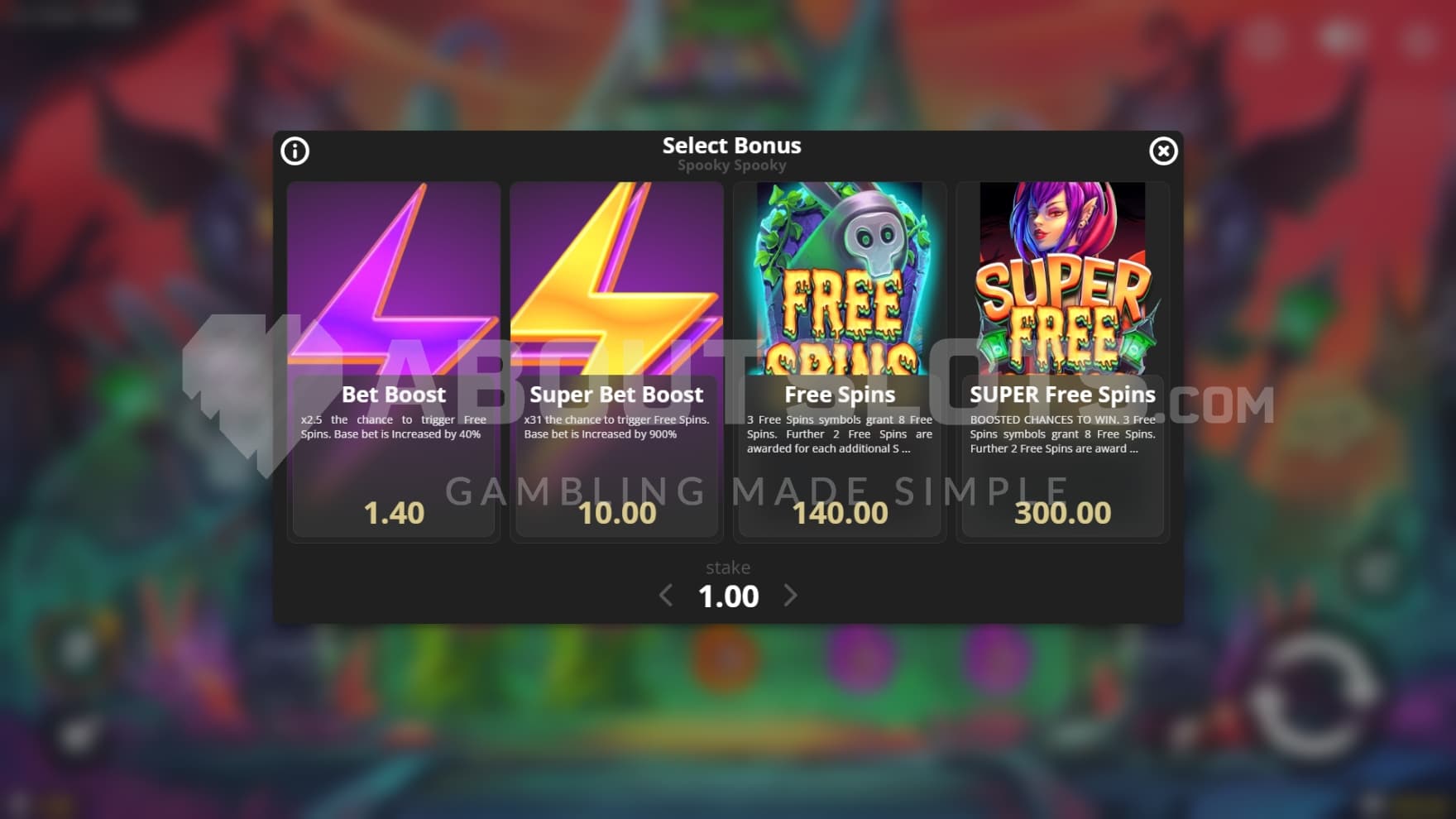Click the Super Bet Boost title label
Image resolution: width=1456 pixels, height=819 pixels.
click(617, 395)
